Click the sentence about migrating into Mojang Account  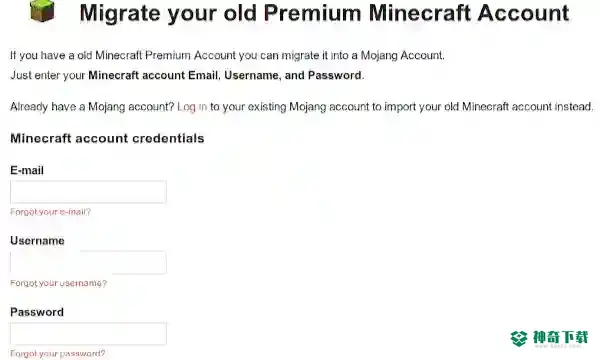(227, 55)
